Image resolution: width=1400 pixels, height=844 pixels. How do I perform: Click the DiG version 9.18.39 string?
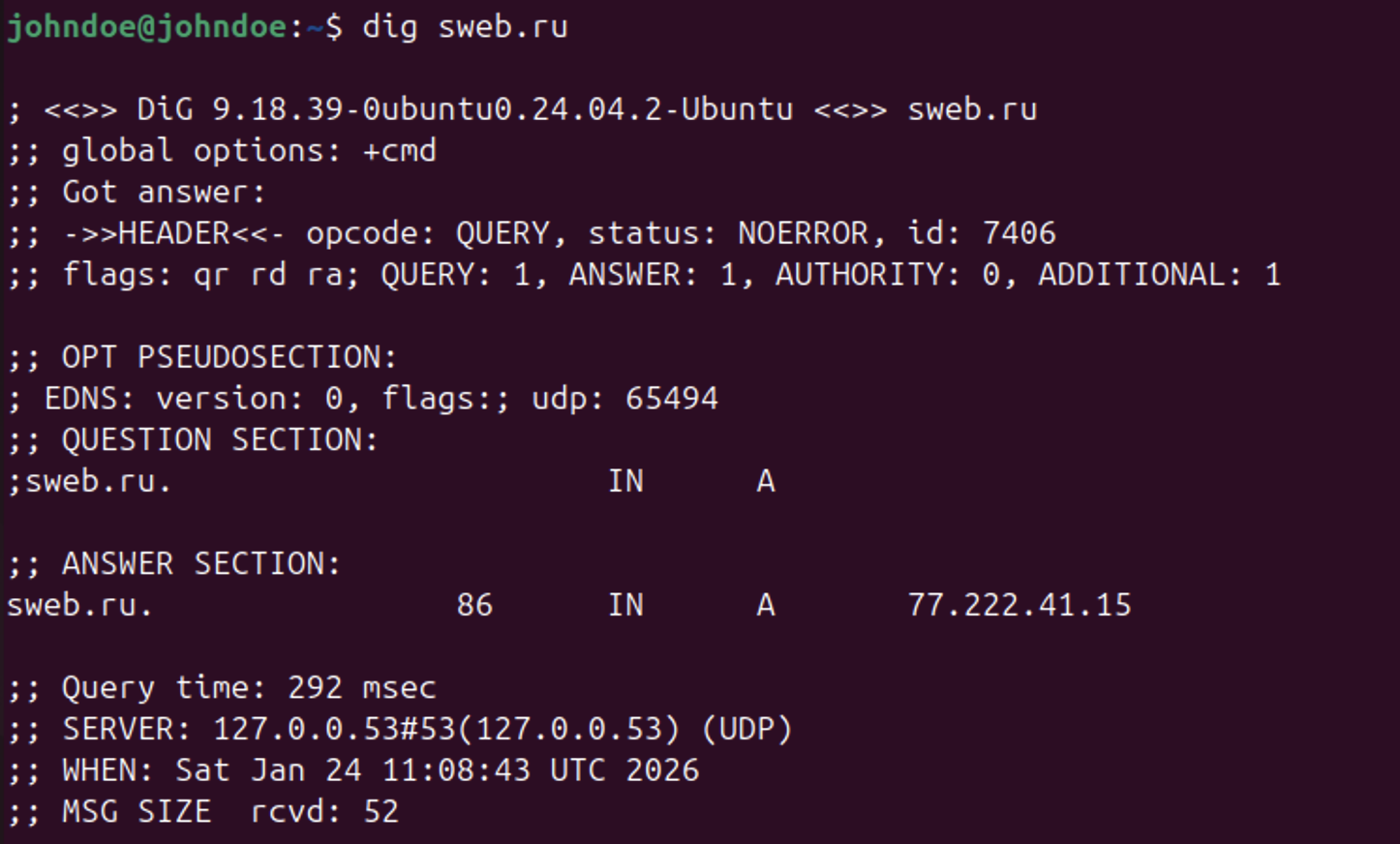(277, 109)
